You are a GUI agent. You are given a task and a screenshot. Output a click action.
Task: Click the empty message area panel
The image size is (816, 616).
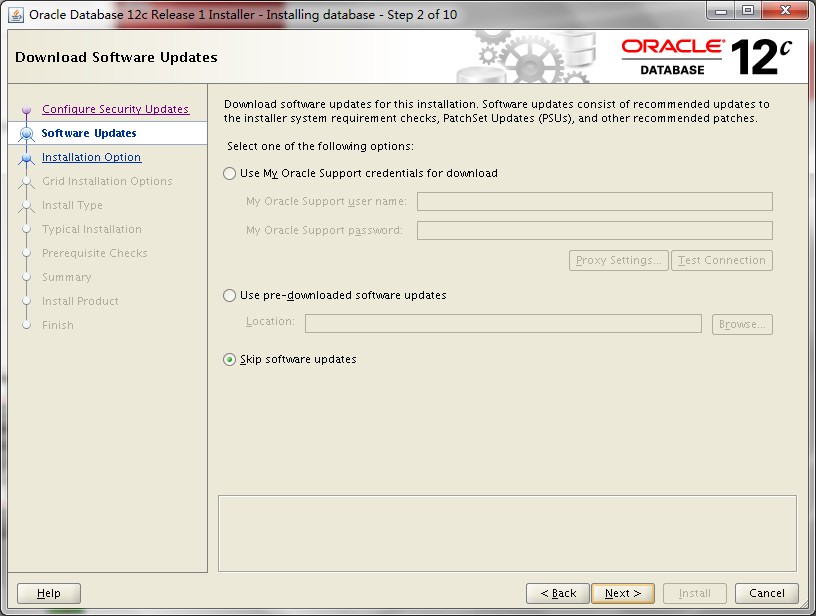[507, 533]
